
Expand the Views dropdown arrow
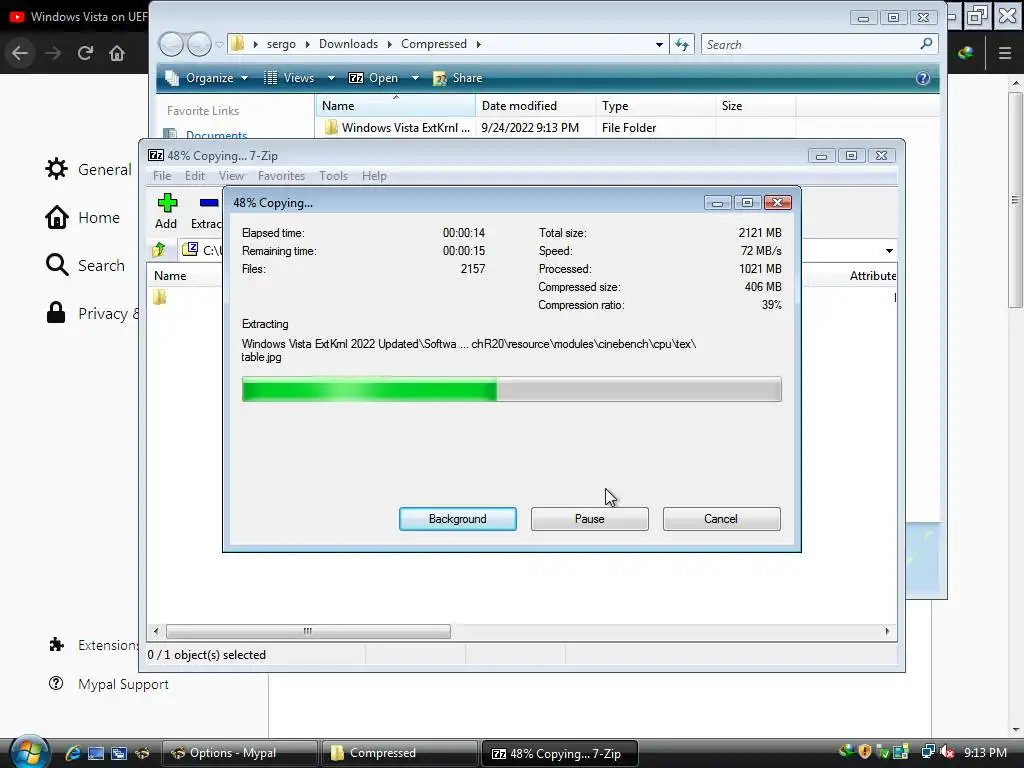[x=331, y=78]
